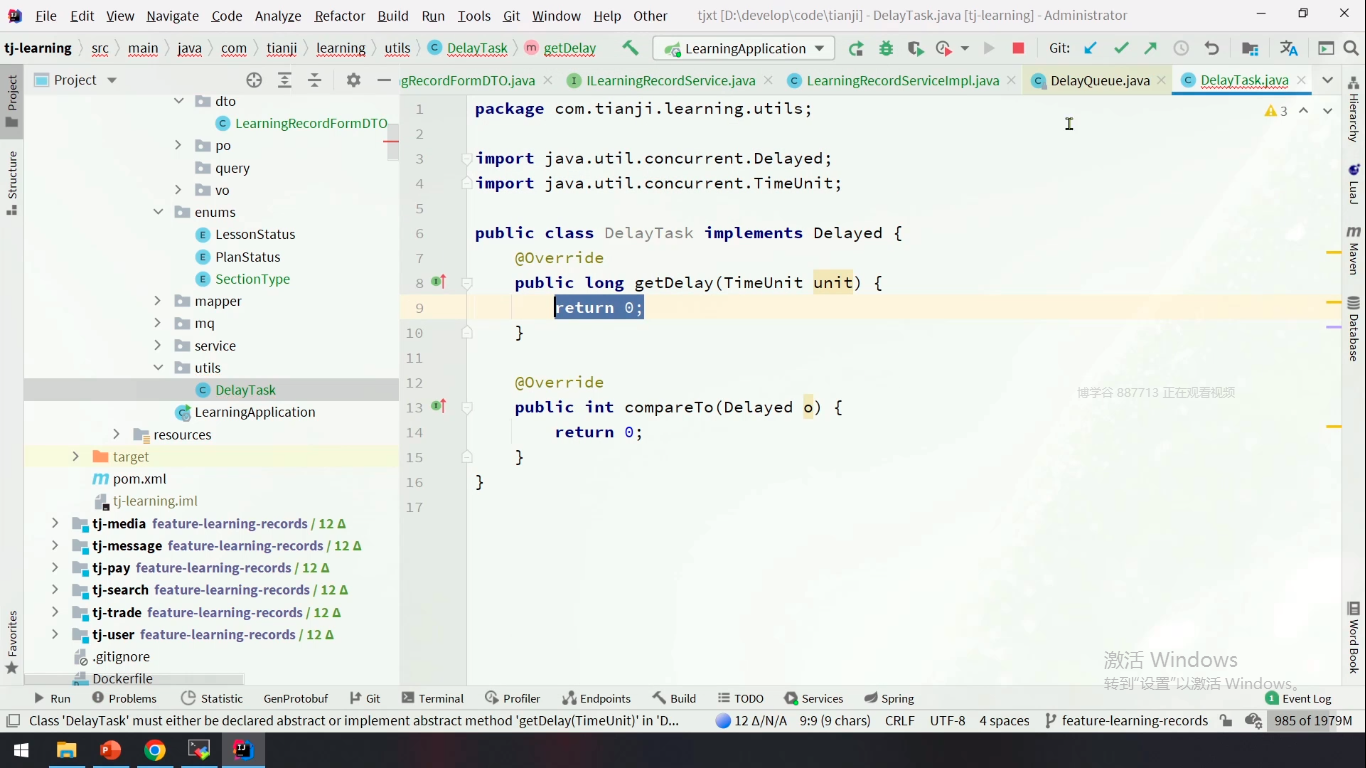Open the LearningApplication run configuration dropdown

744,48
